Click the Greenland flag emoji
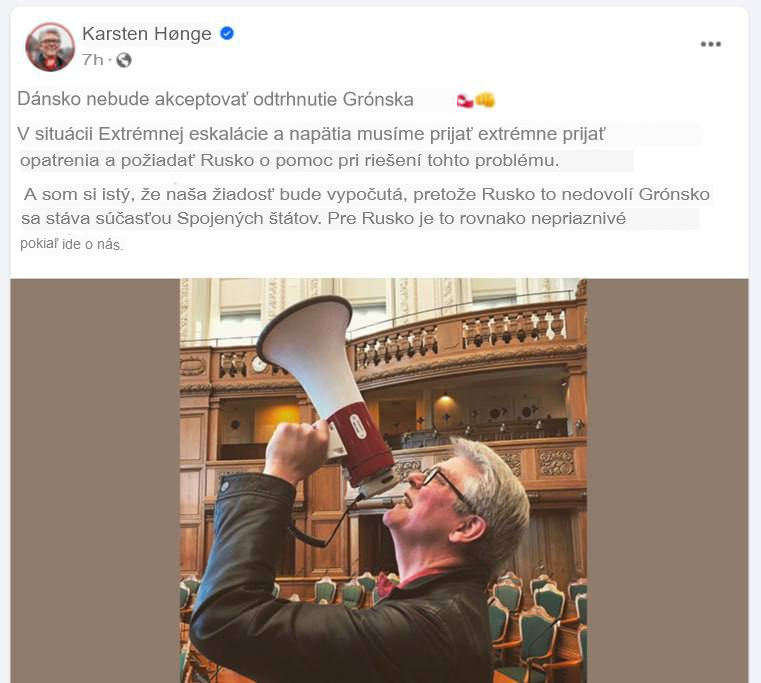This screenshot has height=683, width=761. (464, 100)
